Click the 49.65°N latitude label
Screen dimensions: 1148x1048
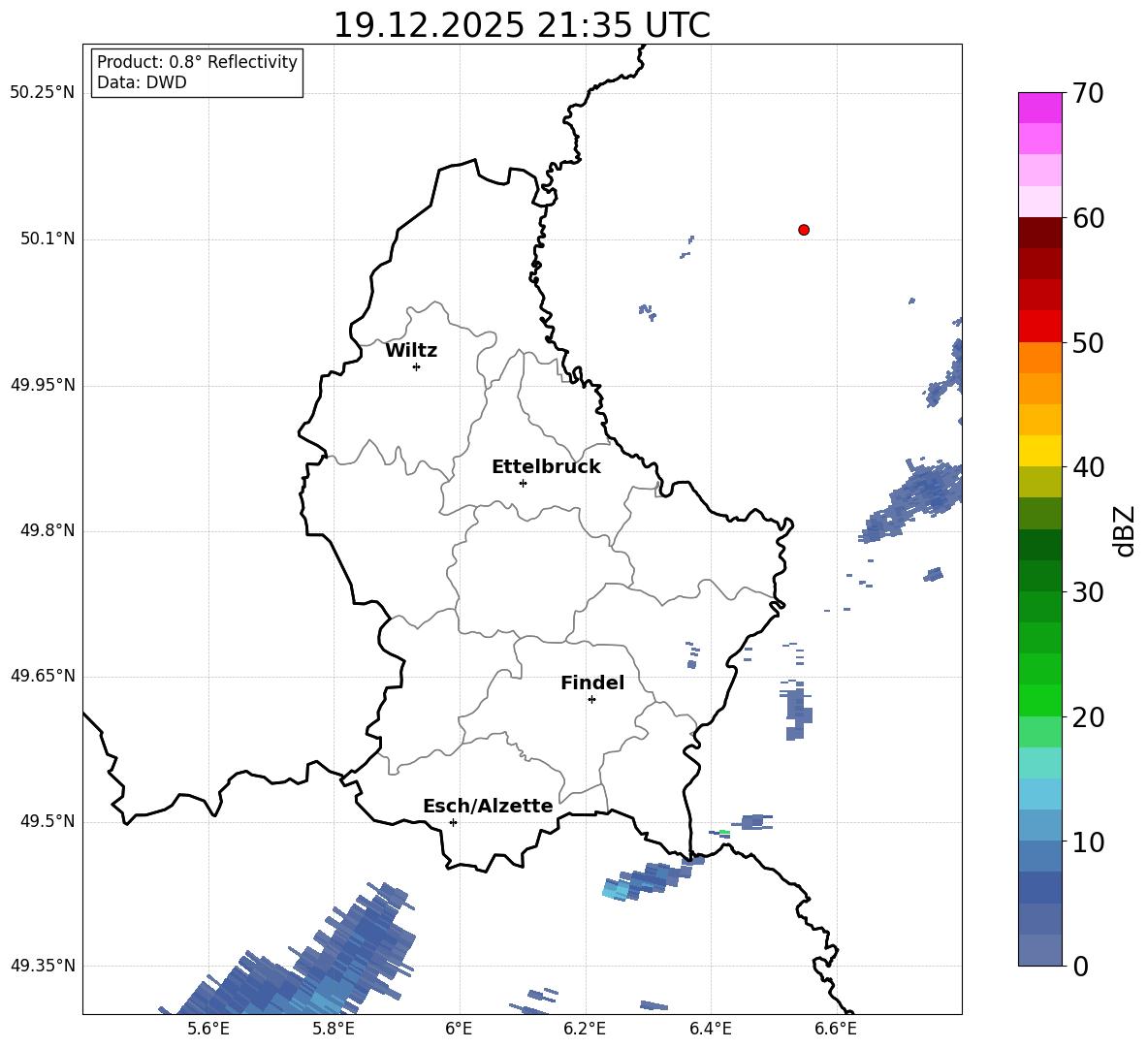click(43, 676)
